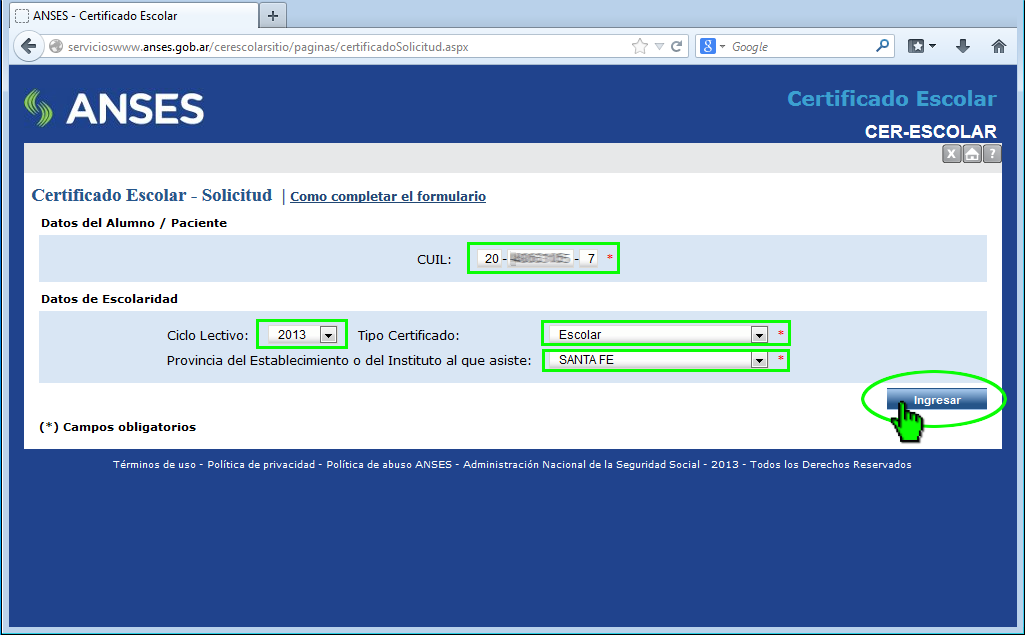
Task: Open the Provincia SANTA FE dropdown
Action: tap(659, 360)
